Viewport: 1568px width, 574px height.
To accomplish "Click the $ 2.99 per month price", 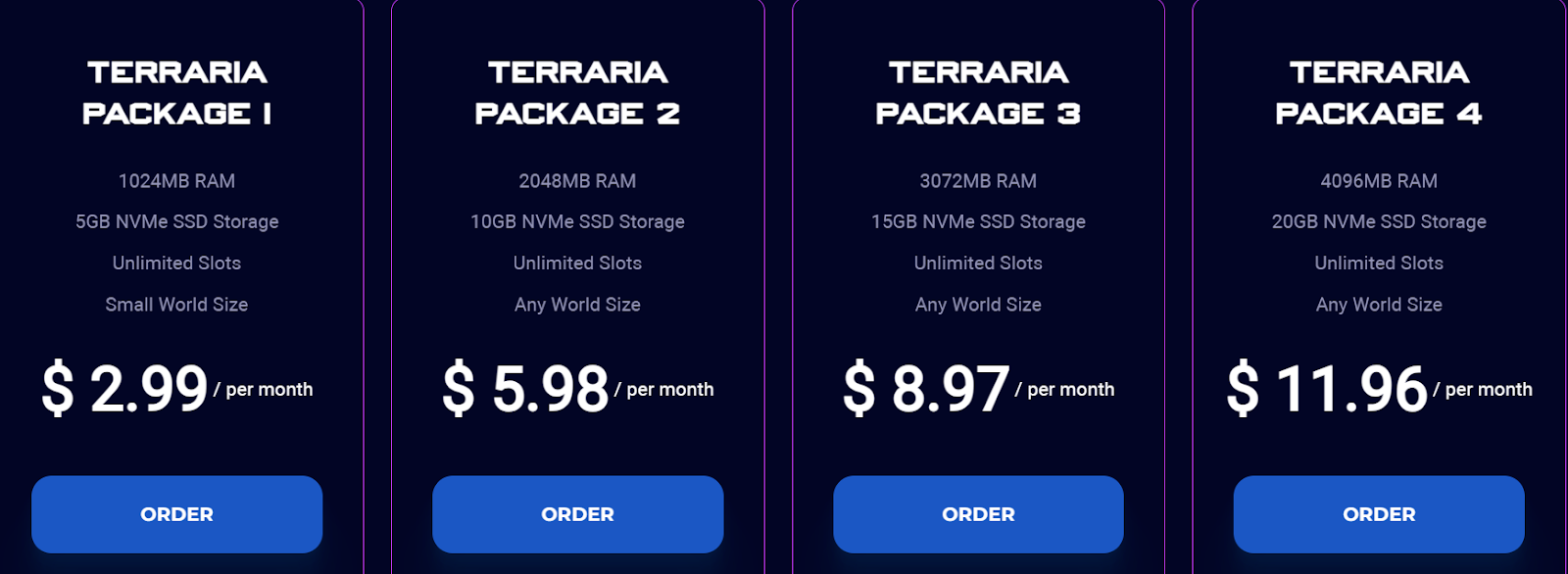I will [176, 388].
